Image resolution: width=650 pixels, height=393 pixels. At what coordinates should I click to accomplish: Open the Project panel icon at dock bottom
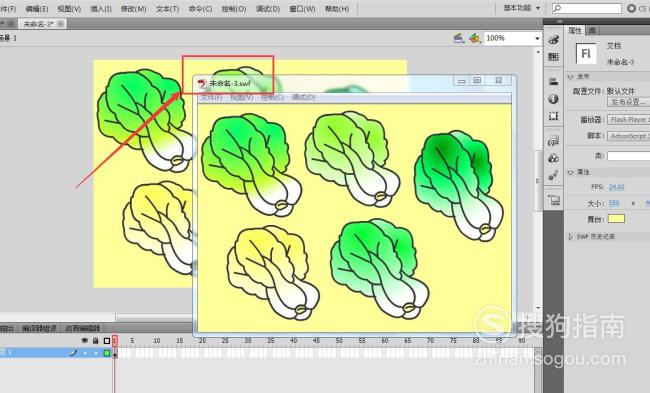point(553,200)
